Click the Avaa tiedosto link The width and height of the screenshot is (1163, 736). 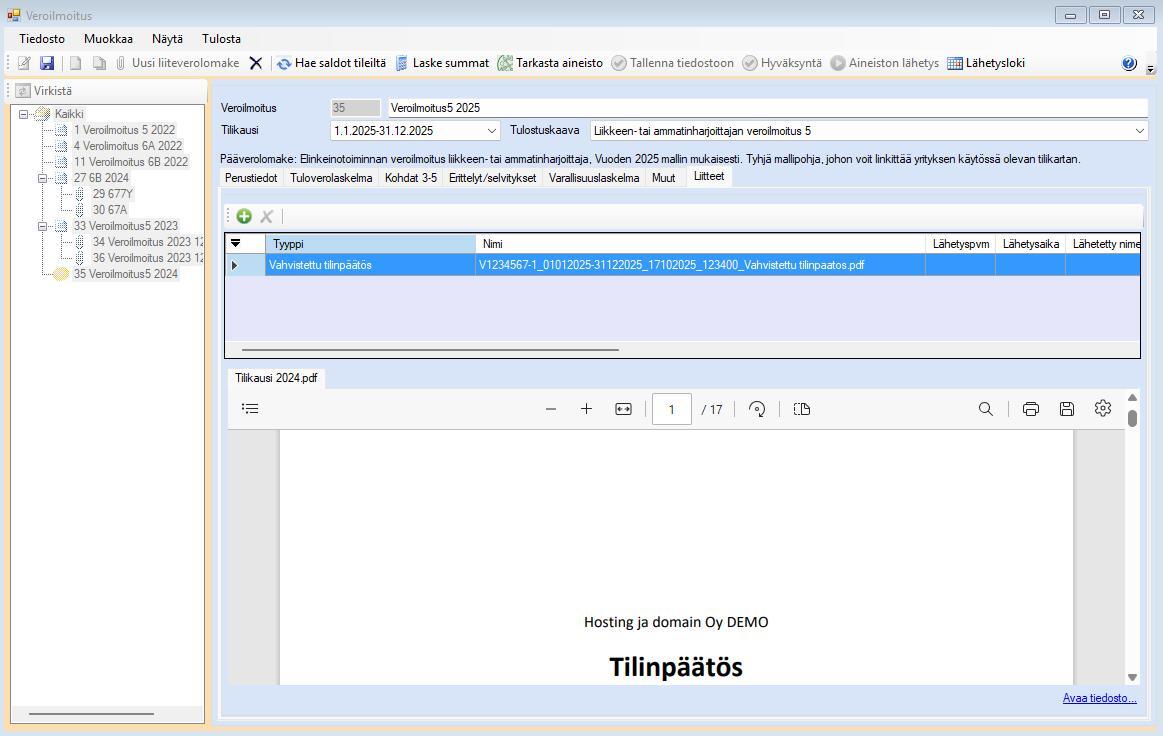pos(1099,698)
